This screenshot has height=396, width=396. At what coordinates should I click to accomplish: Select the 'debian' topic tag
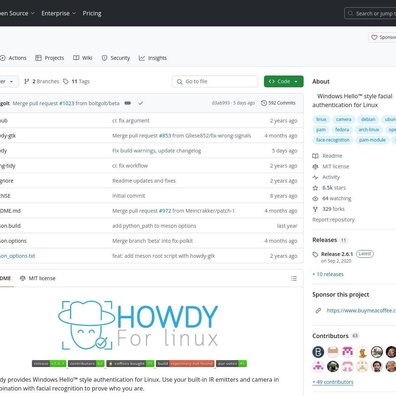point(368,119)
